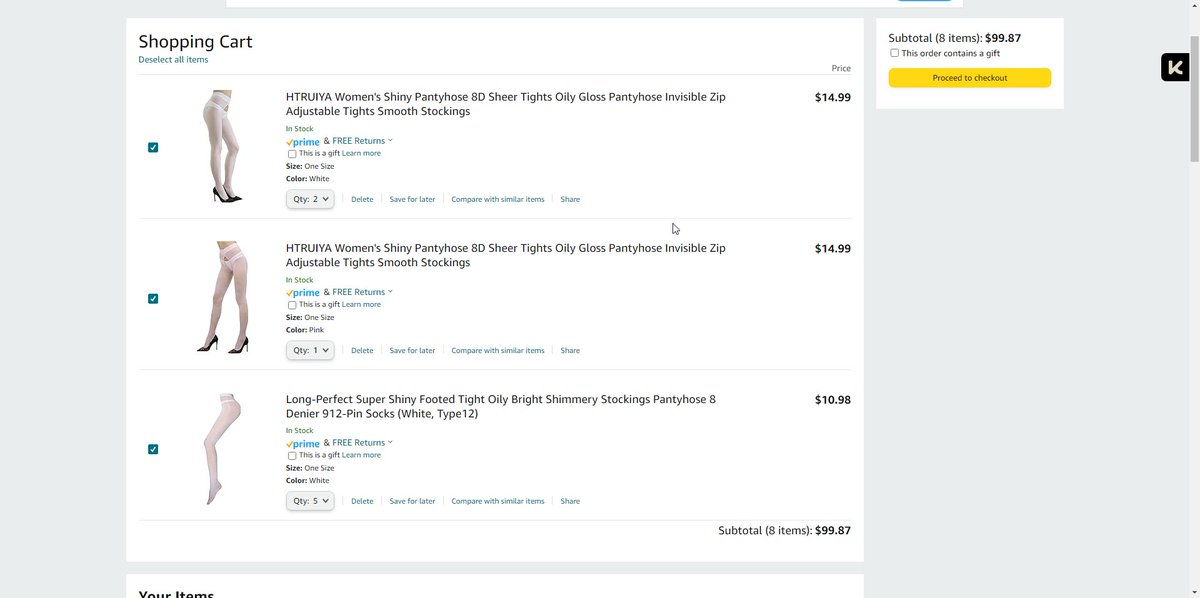The image size is (1200, 598).
Task: Share the Pink HTRUIYA pantyhose item
Action: [x=570, y=350]
